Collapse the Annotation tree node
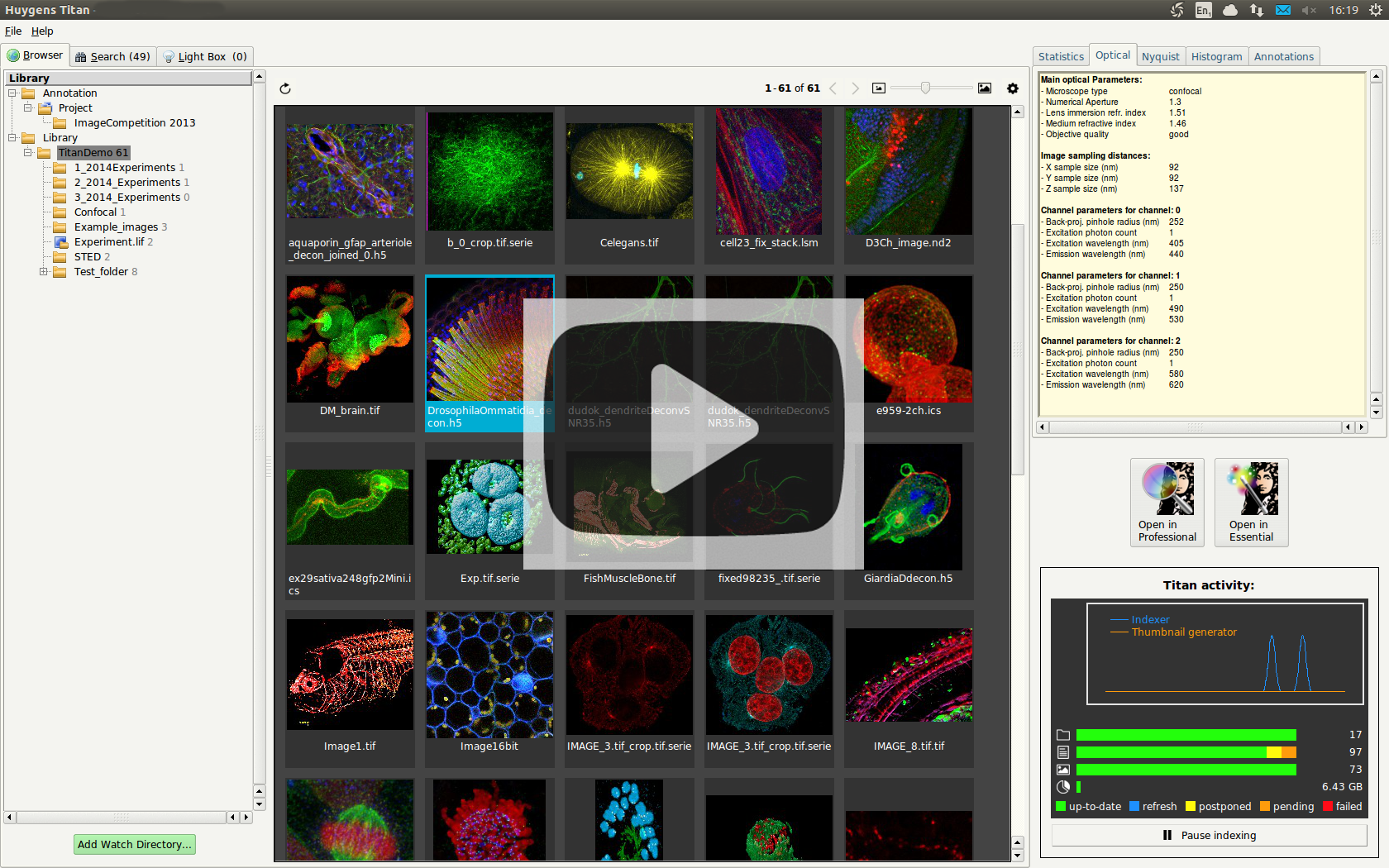The width and height of the screenshot is (1389, 868). click(12, 93)
